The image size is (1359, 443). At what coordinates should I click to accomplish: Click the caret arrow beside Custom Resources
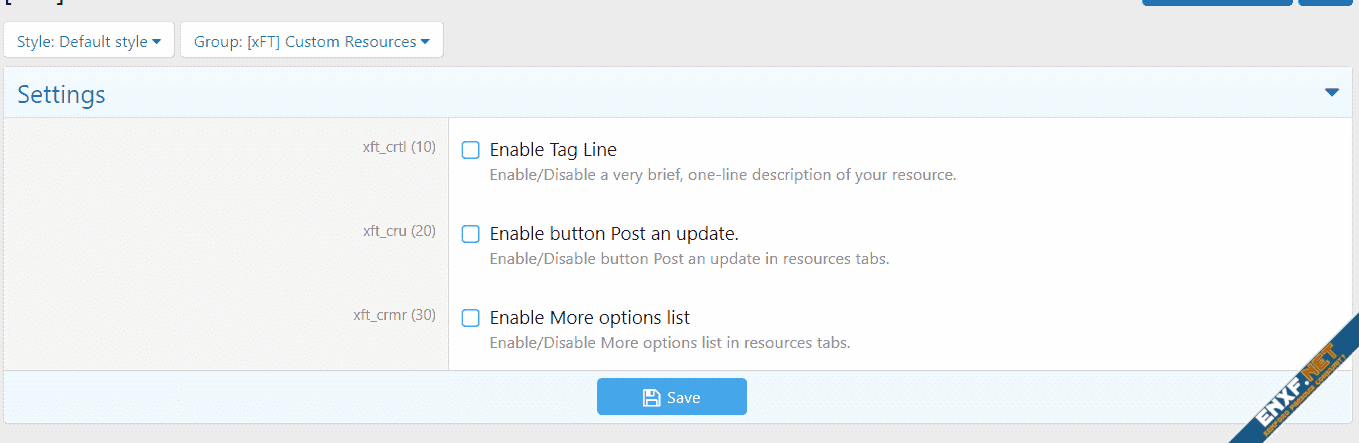click(x=425, y=42)
